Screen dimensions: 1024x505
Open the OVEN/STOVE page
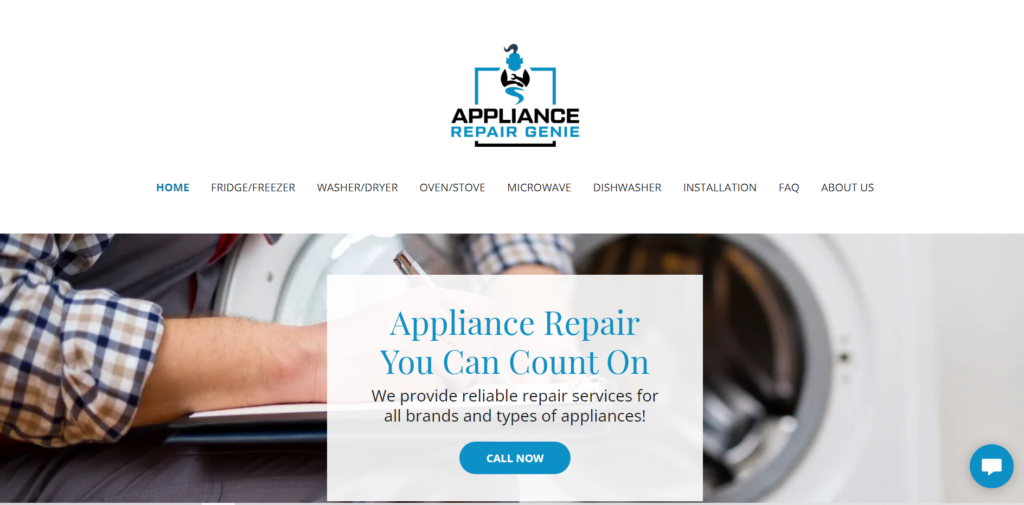click(x=452, y=187)
